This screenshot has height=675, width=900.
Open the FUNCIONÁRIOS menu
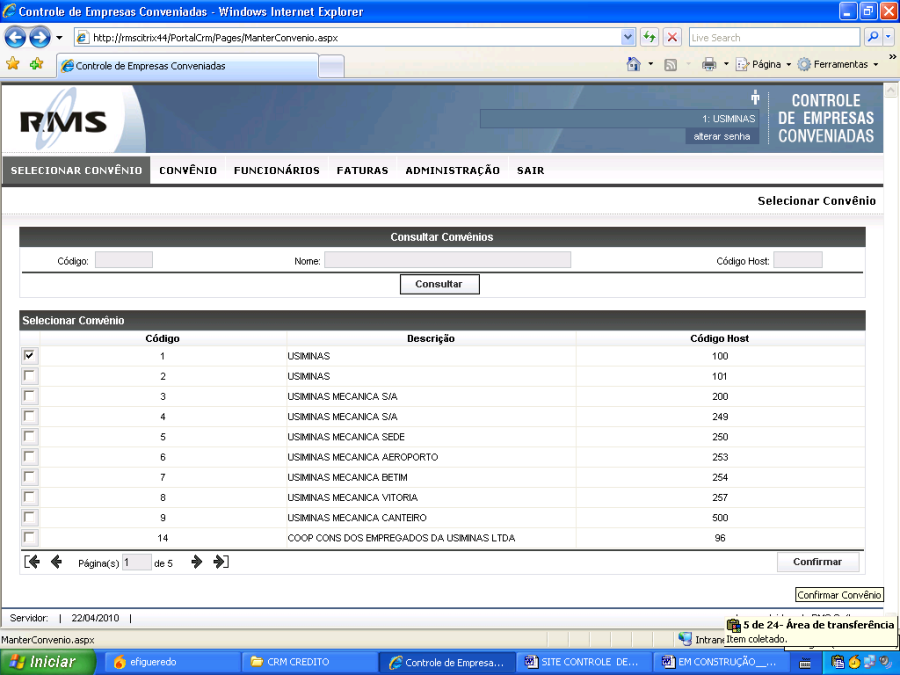tap(277, 170)
